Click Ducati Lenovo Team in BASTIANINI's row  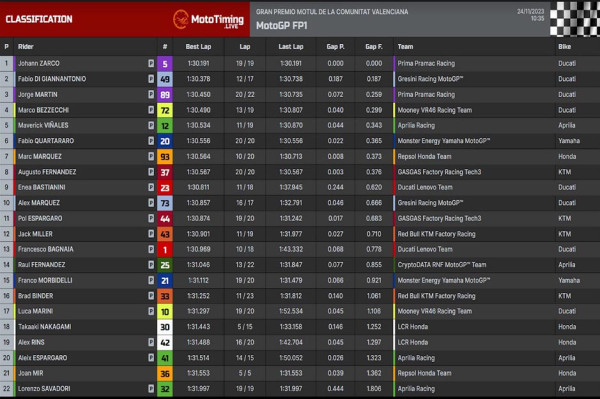(x=425, y=187)
